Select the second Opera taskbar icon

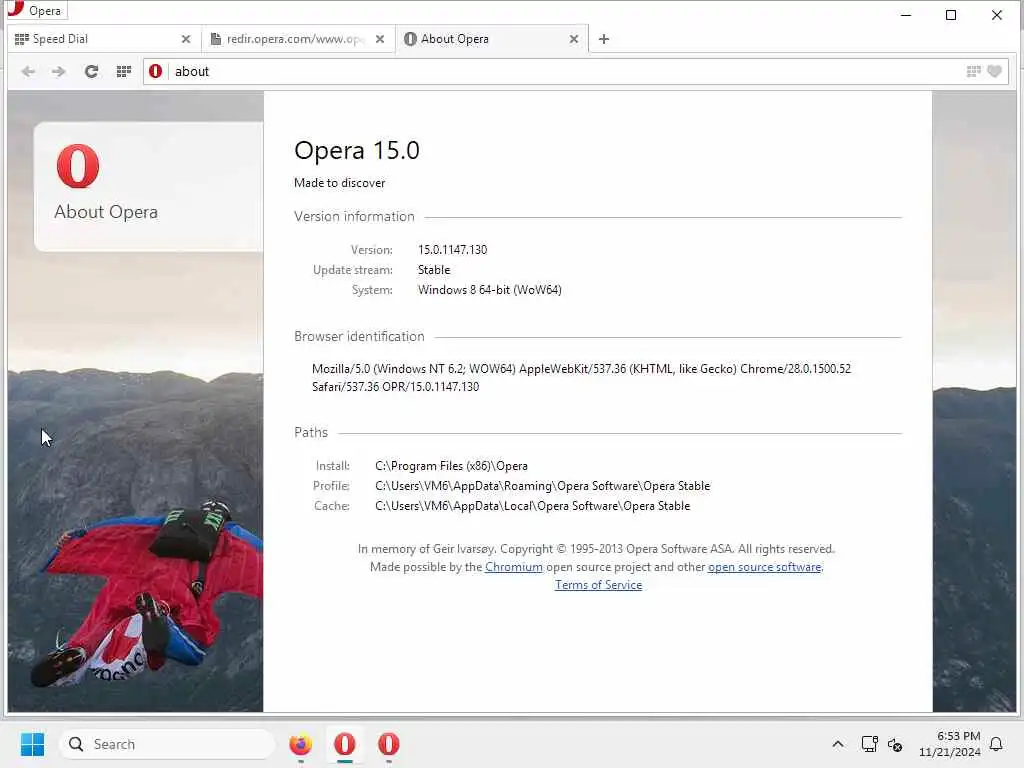pyautogui.click(x=389, y=744)
